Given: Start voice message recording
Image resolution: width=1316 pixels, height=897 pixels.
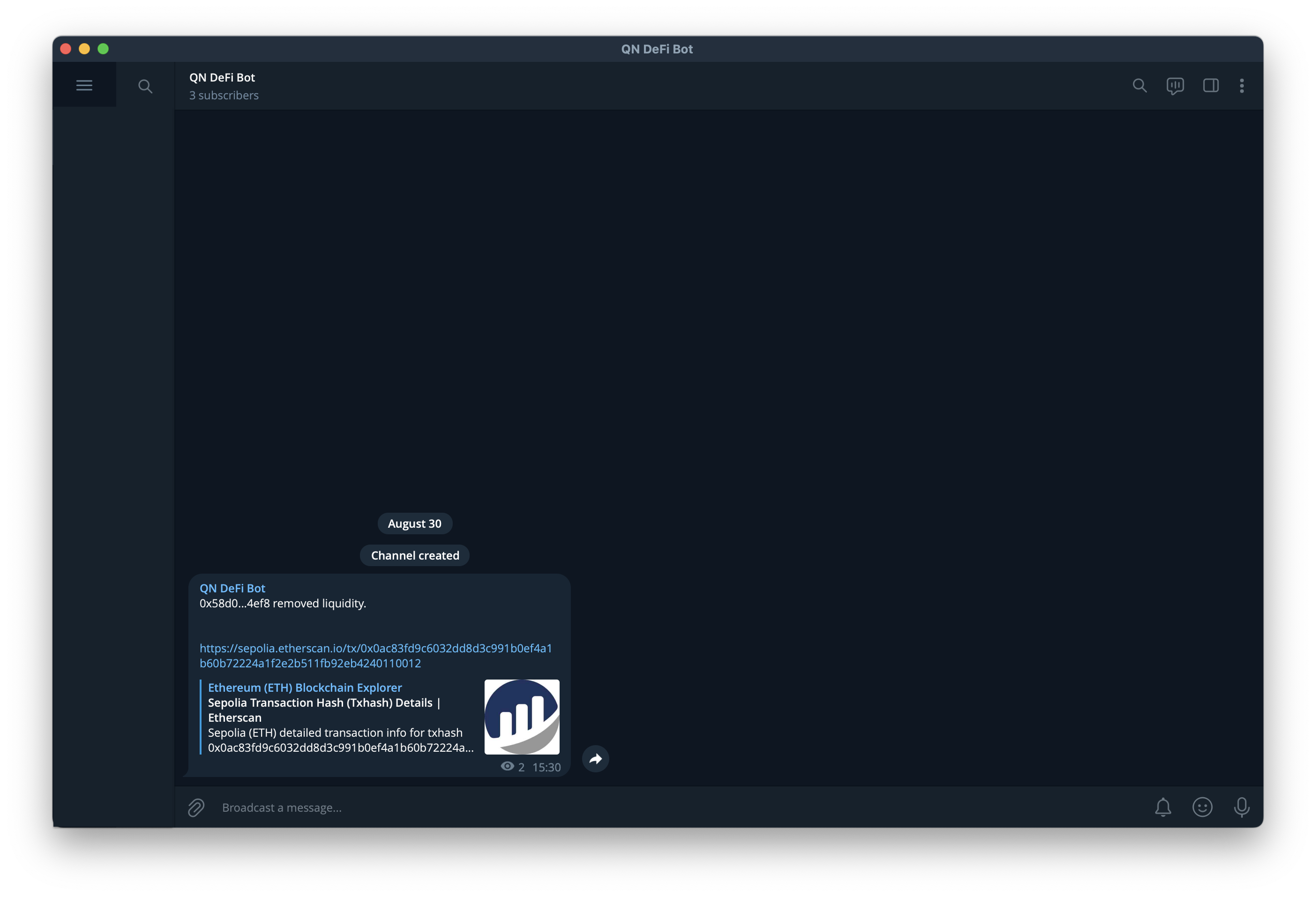Looking at the screenshot, I should 1241,807.
